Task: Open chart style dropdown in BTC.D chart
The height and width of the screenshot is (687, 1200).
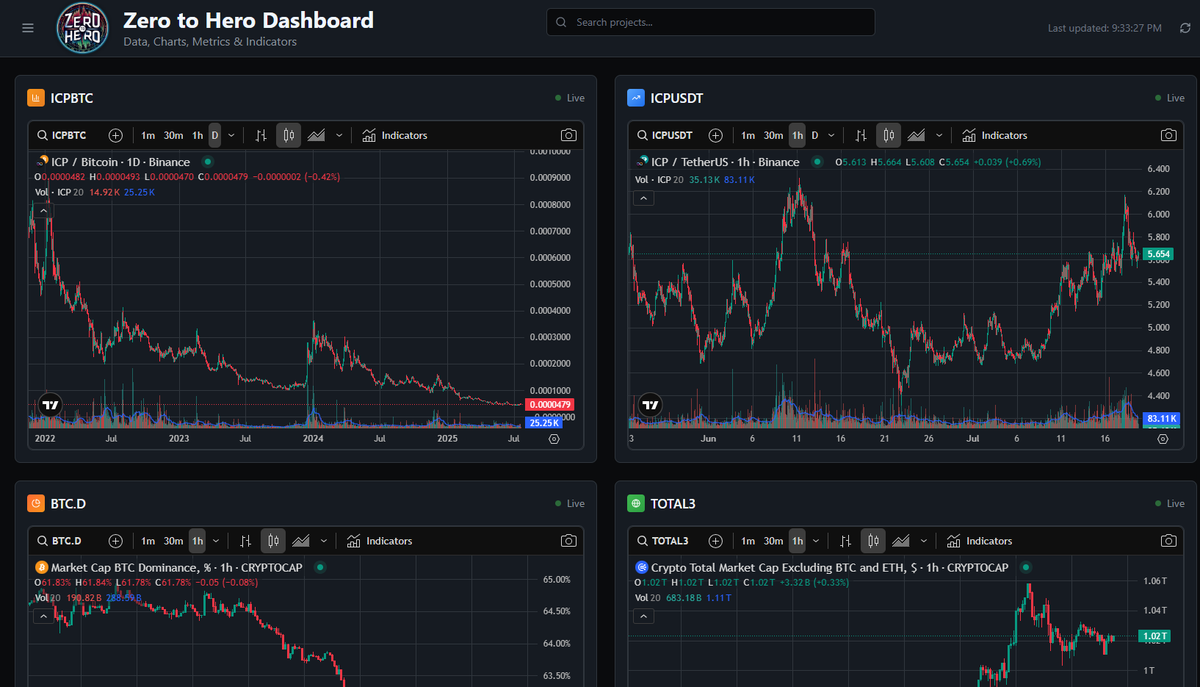Action: click(x=324, y=541)
